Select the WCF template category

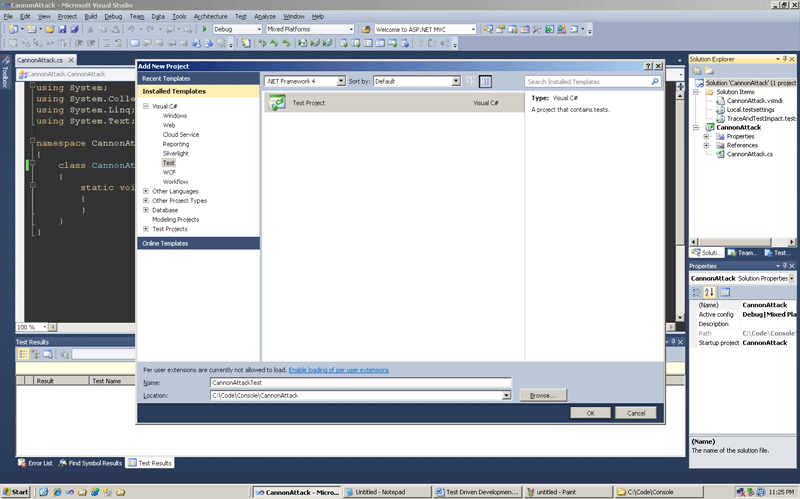[169, 172]
